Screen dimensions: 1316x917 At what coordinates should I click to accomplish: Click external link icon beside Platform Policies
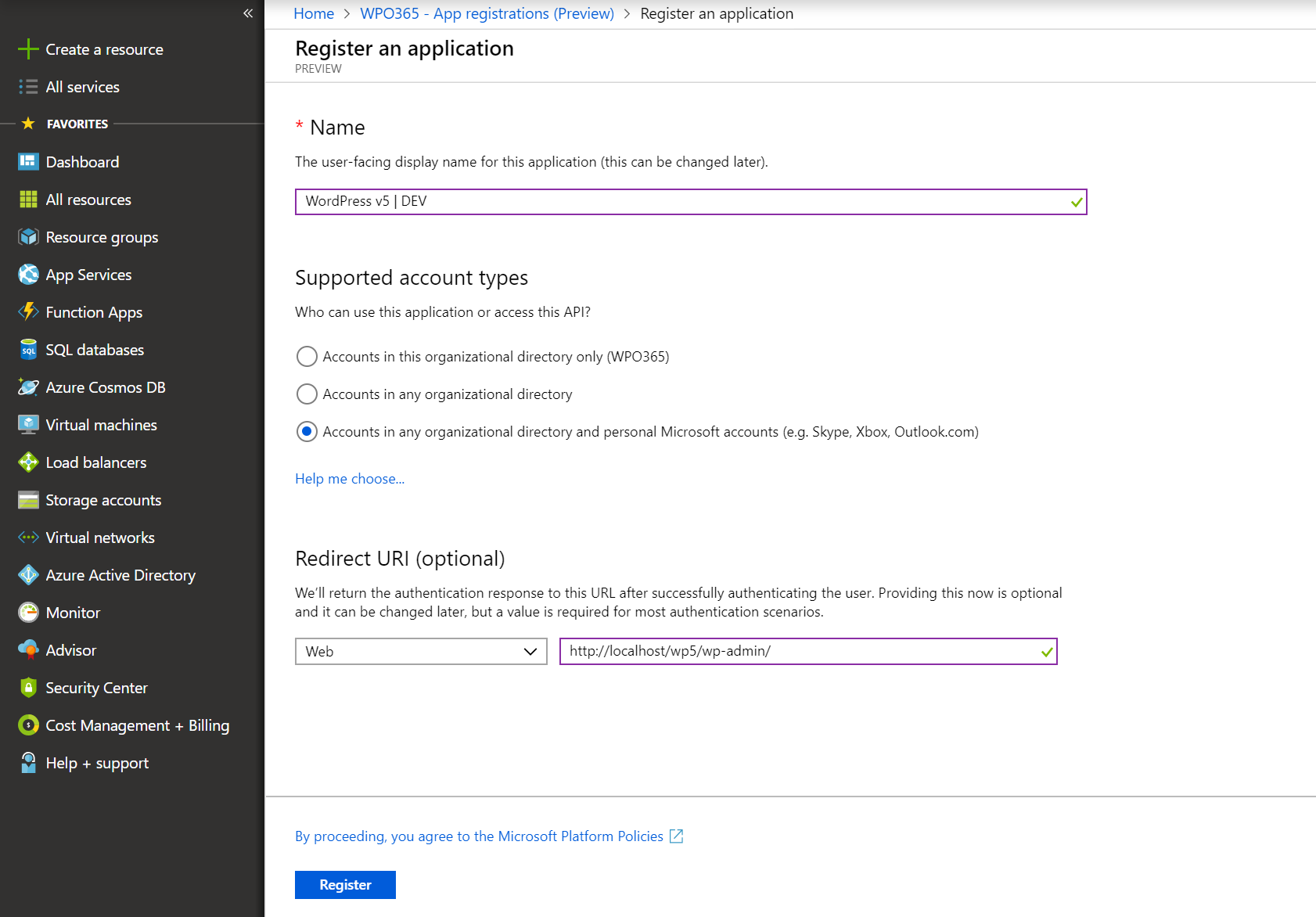click(677, 836)
